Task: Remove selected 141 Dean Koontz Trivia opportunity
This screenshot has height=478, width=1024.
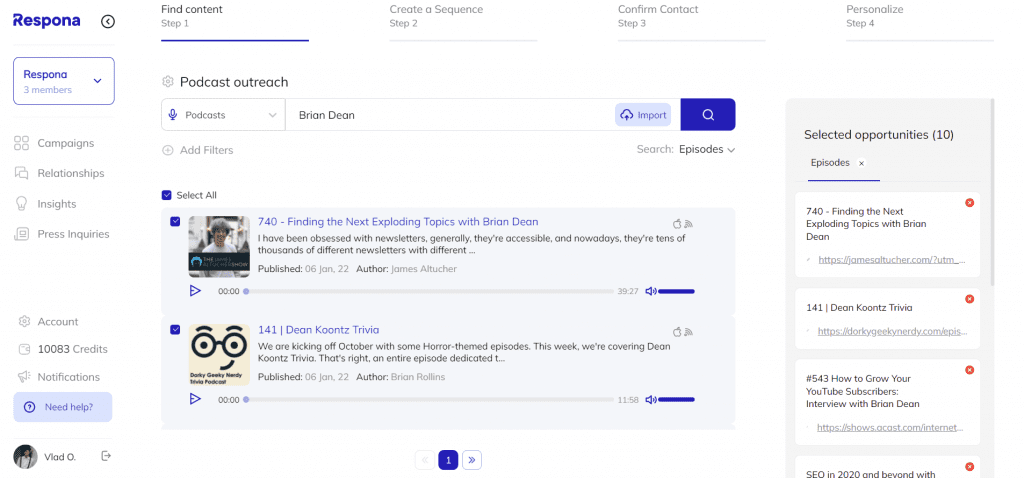Action: (969, 299)
